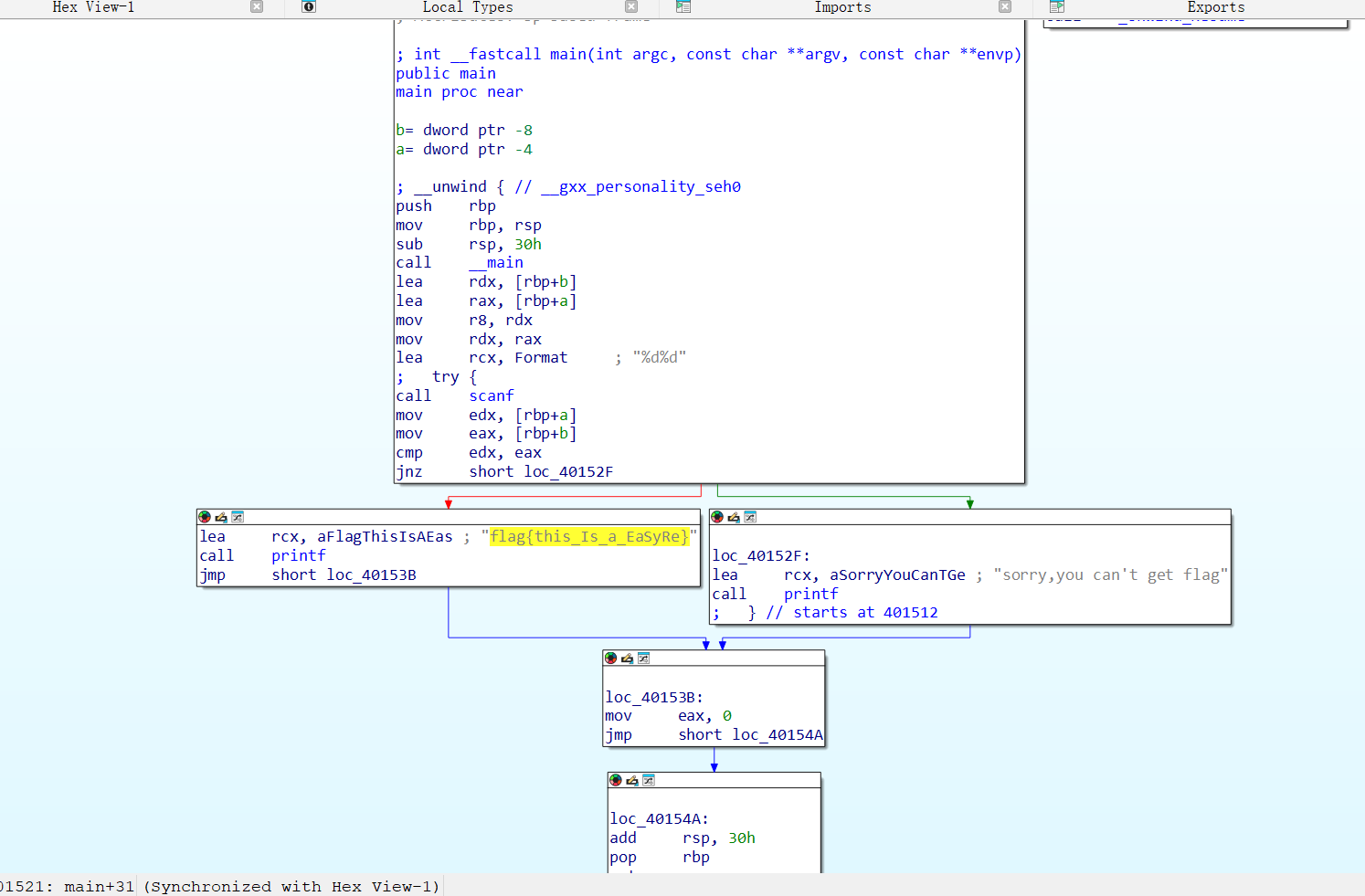
Task: Click color icon on loc_40153B block header
Action: [611, 658]
